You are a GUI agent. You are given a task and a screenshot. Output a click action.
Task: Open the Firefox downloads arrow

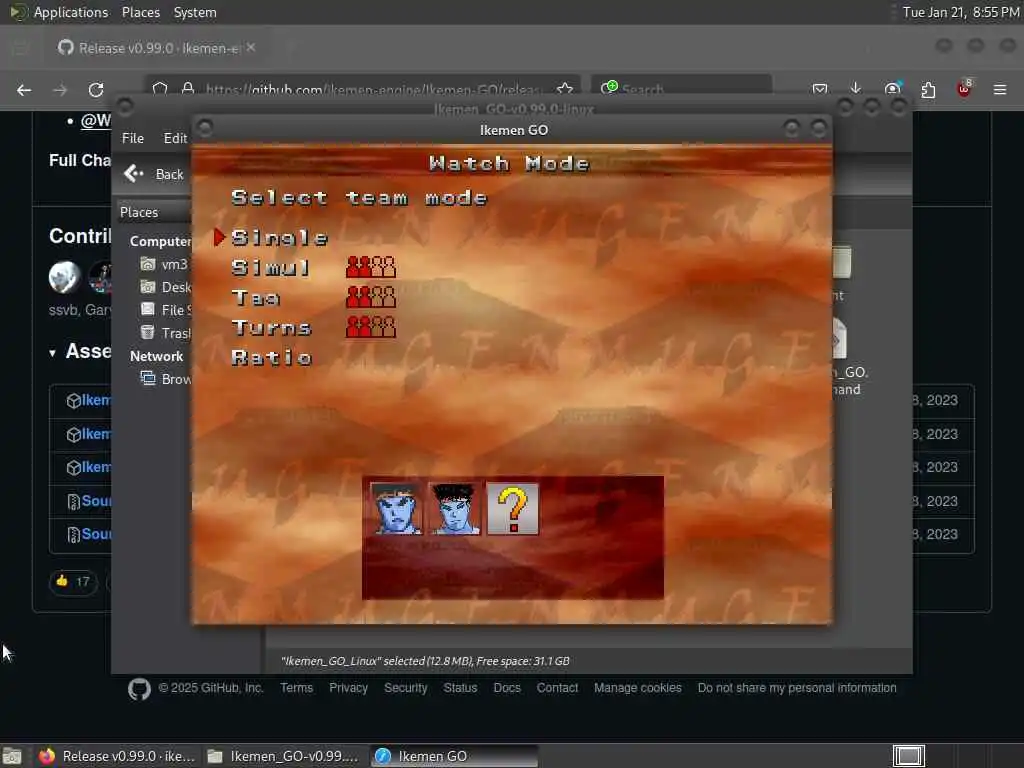point(856,89)
